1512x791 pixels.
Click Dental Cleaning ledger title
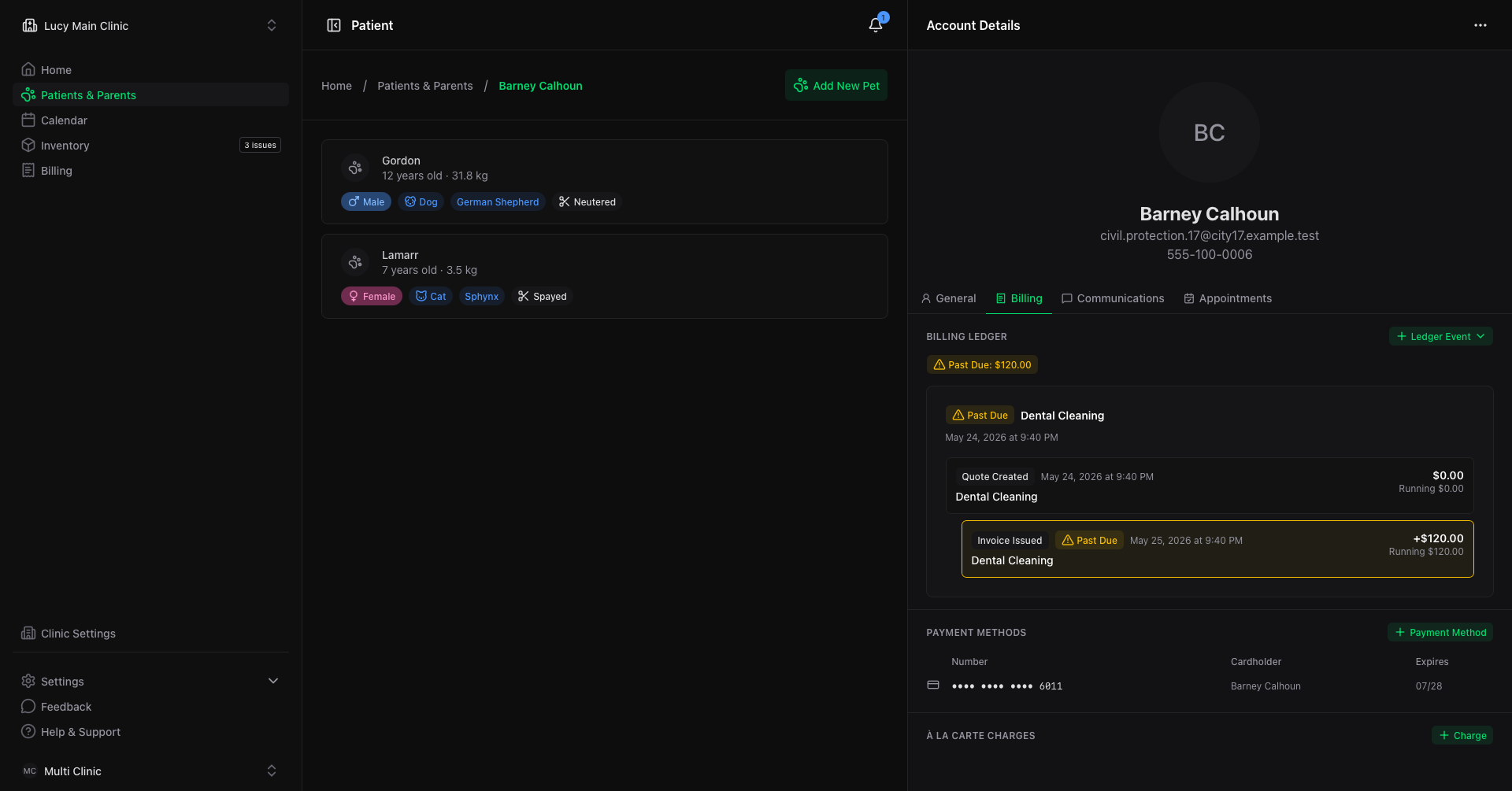[x=1062, y=416]
